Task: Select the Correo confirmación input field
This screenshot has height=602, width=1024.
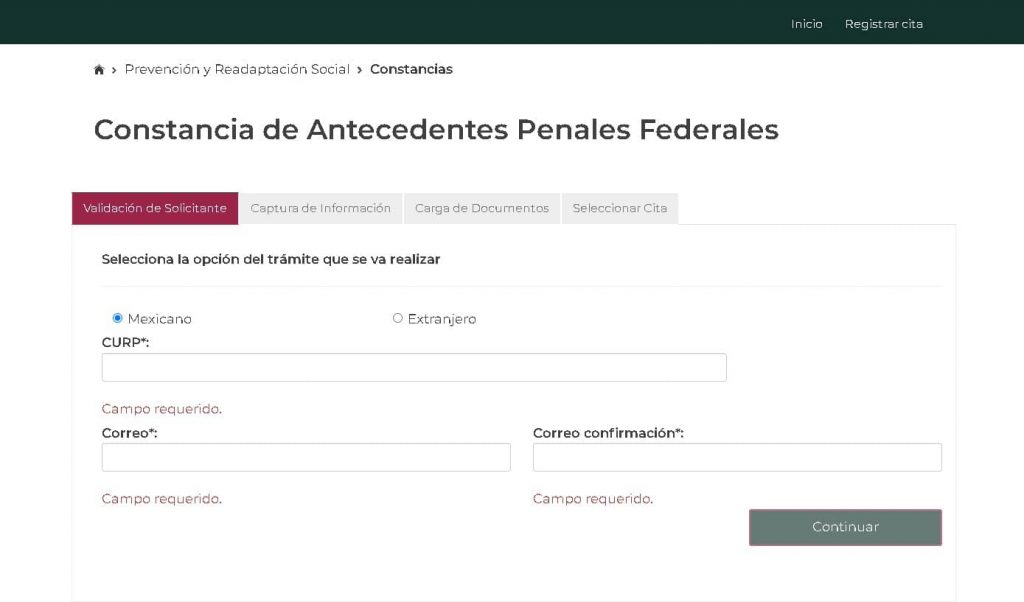Action: (737, 457)
